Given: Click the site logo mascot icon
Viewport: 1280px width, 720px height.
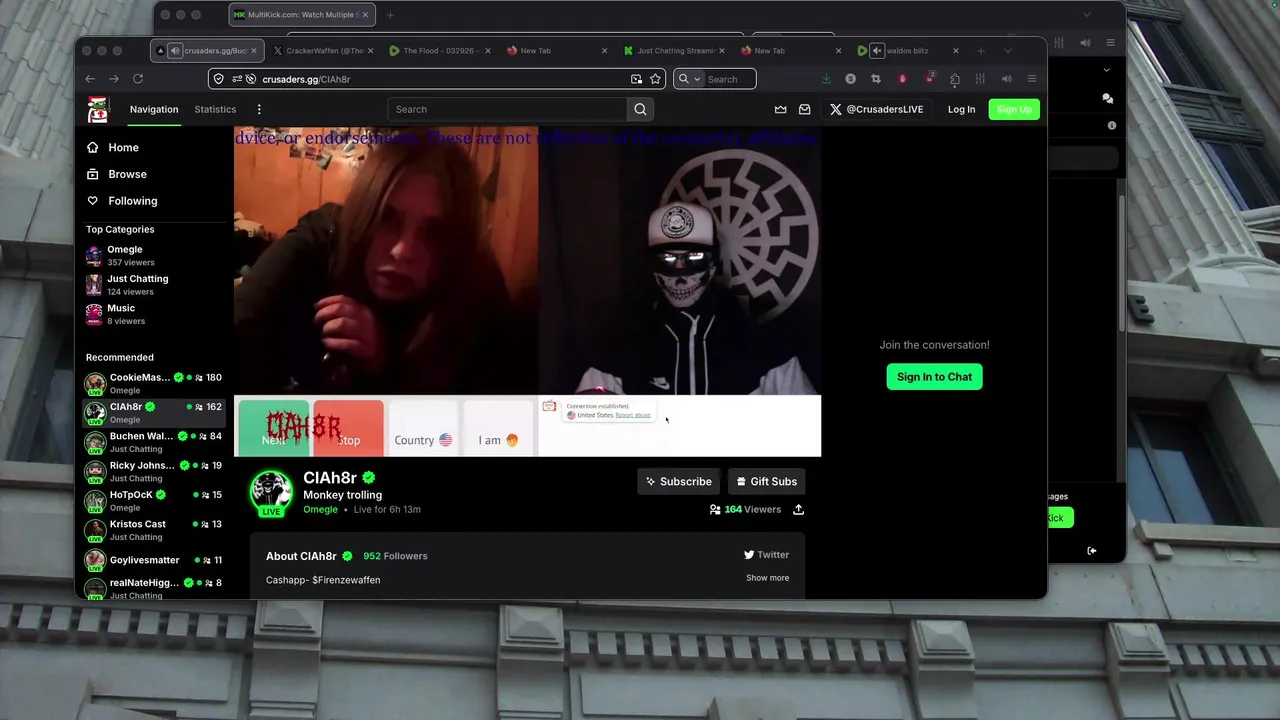Looking at the screenshot, I should tap(97, 110).
